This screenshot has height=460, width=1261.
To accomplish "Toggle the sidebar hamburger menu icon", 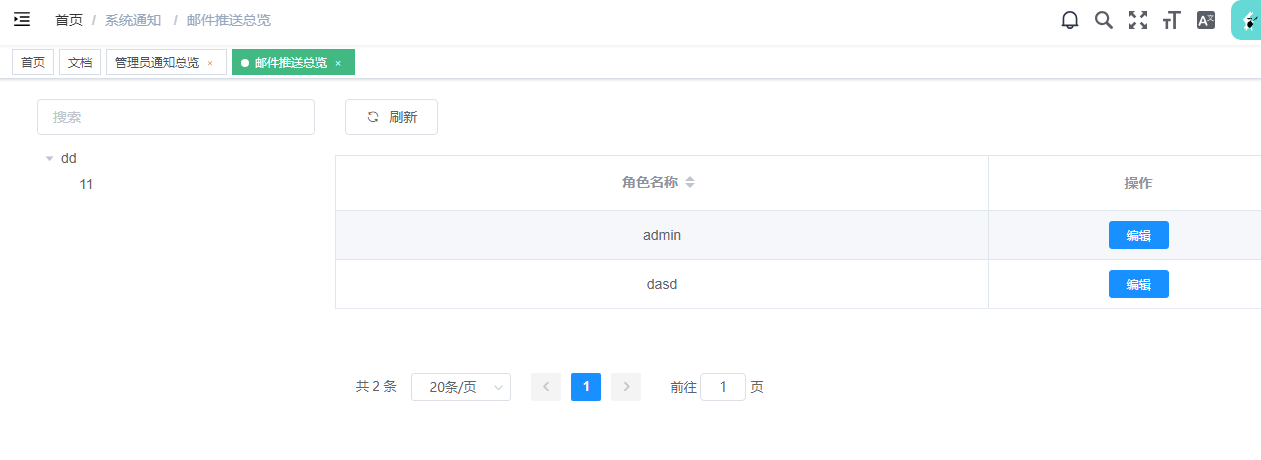I will click(x=22, y=19).
